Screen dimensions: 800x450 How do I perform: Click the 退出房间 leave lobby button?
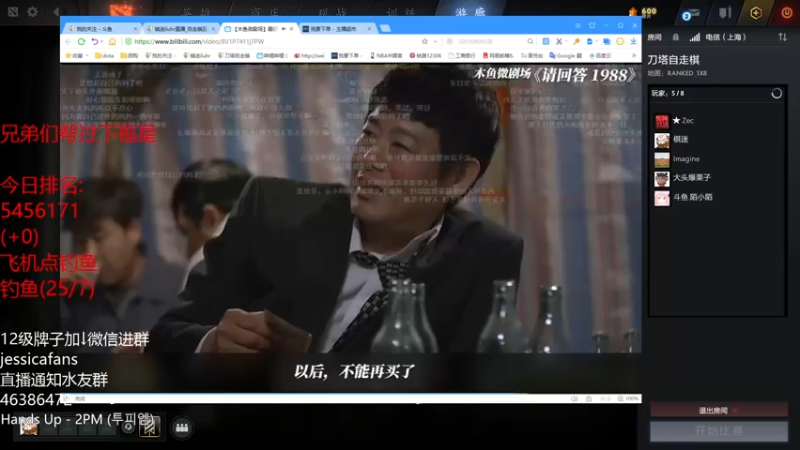718,410
